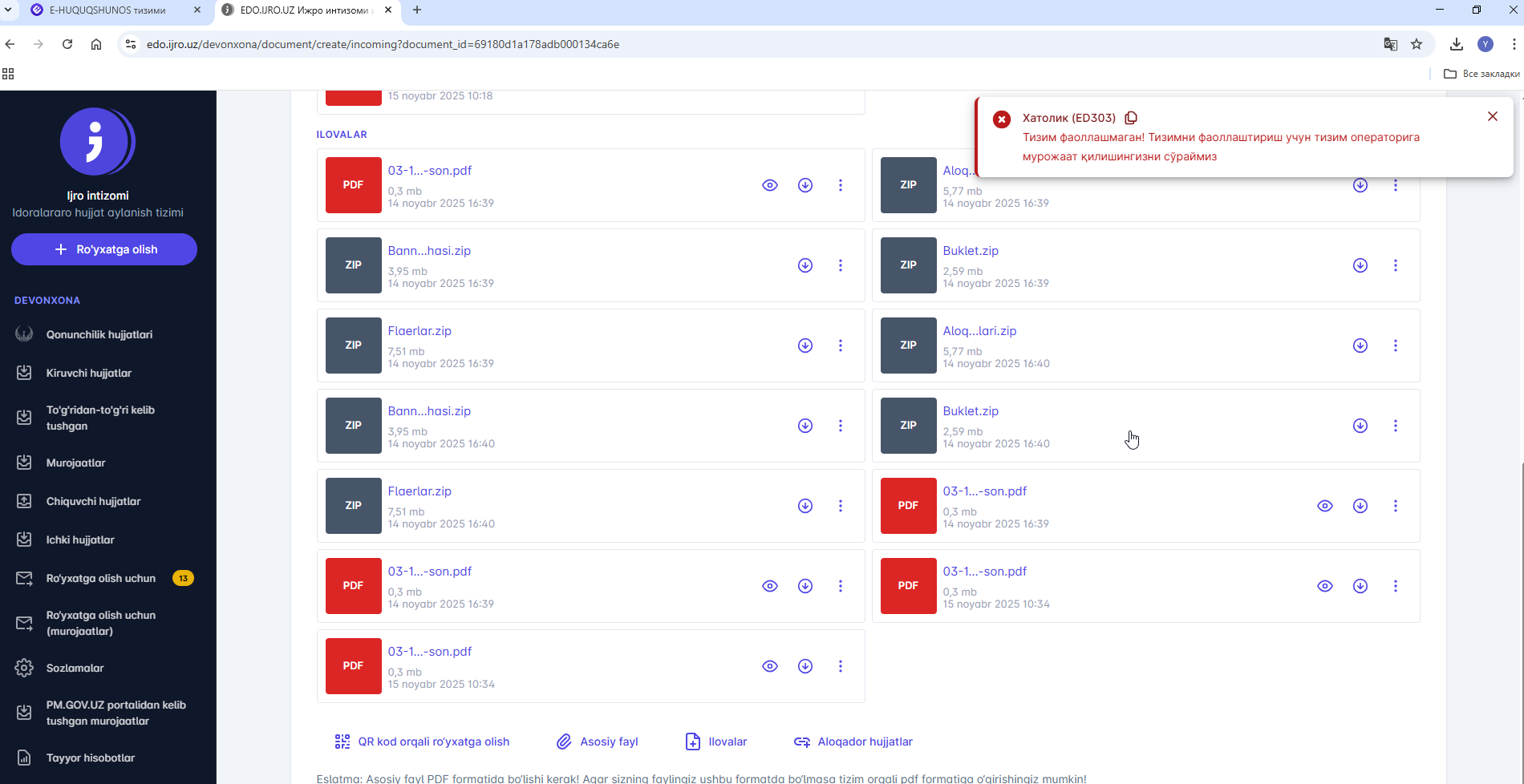The image size is (1524, 784).
Task: Download Bann...hasi.zip dated 14 noyabr 16:39
Action: (805, 265)
